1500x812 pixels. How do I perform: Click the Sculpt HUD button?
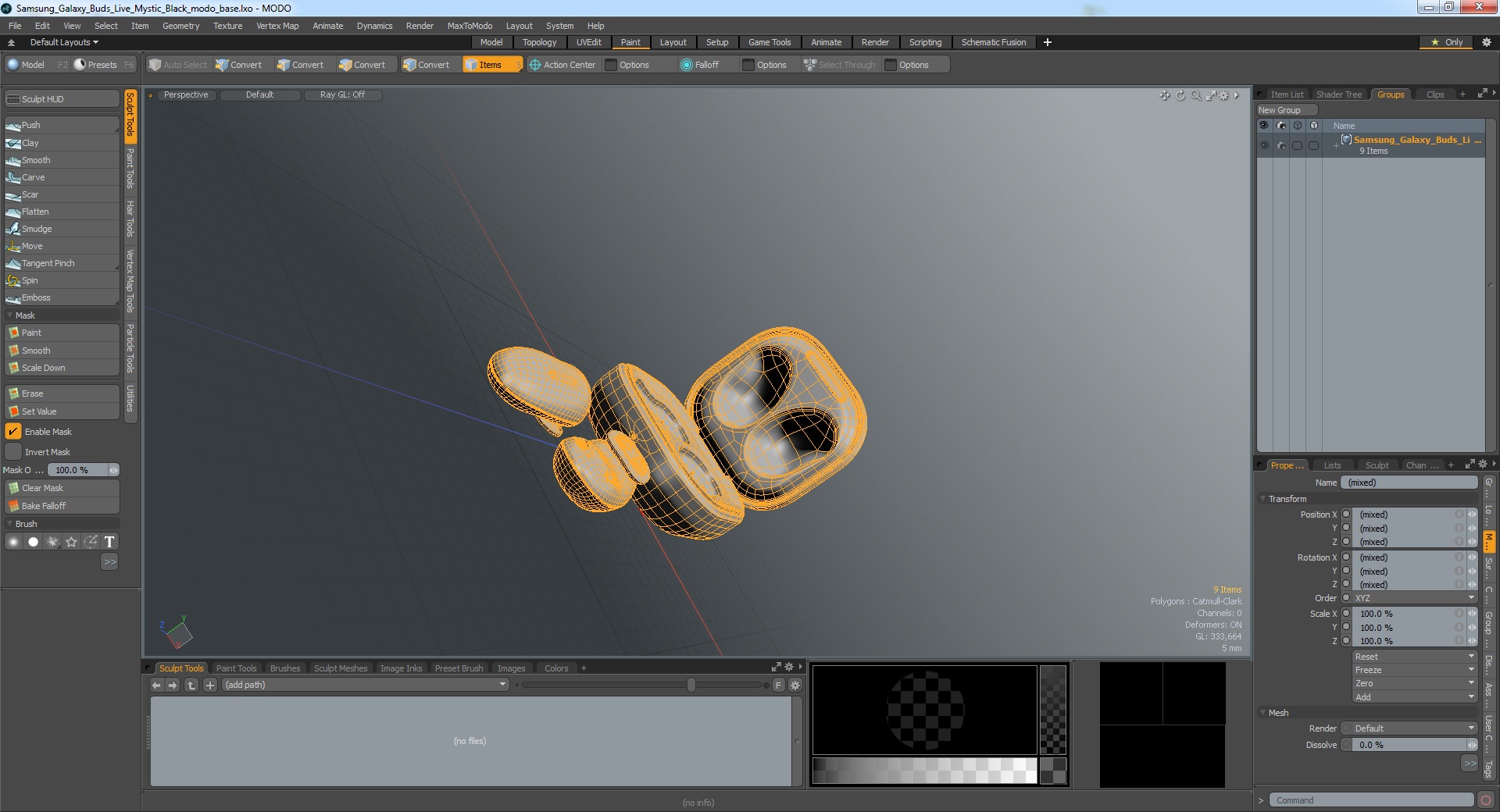click(x=62, y=99)
